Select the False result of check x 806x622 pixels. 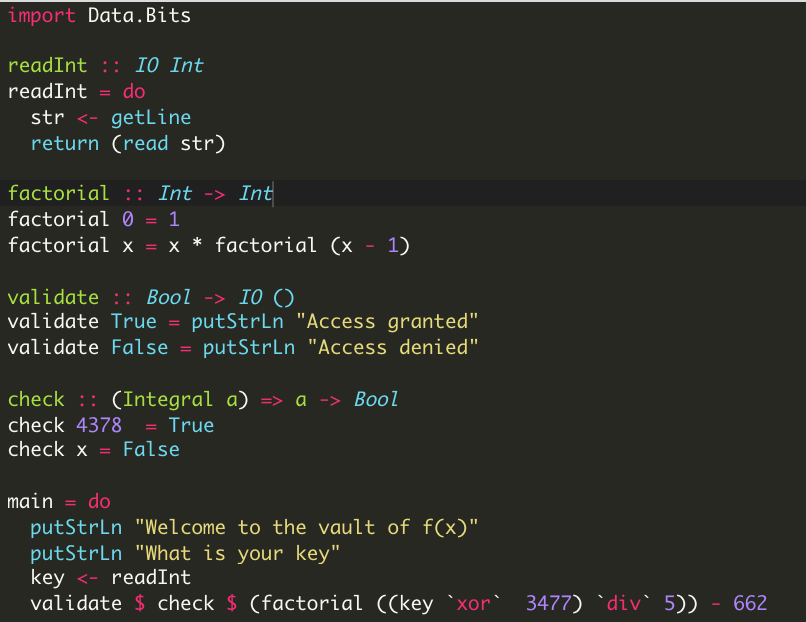[150, 449]
